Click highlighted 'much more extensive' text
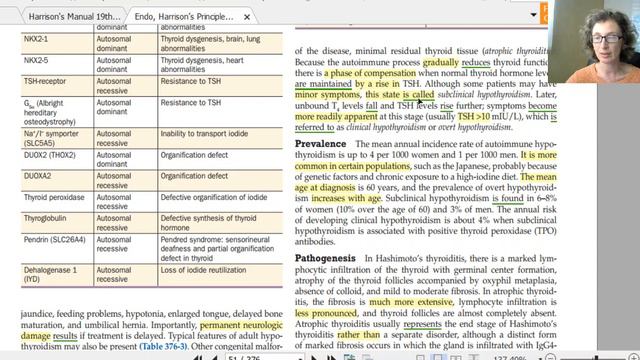This screenshot has height=360, width=640. (411, 302)
